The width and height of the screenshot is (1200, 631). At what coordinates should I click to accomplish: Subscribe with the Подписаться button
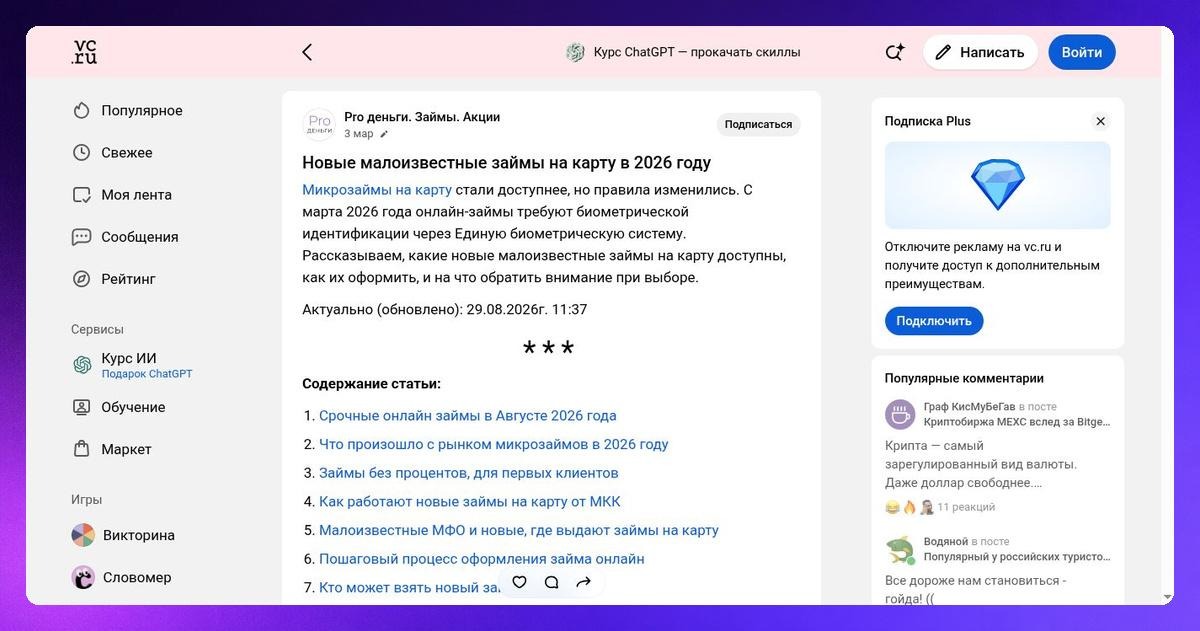758,124
